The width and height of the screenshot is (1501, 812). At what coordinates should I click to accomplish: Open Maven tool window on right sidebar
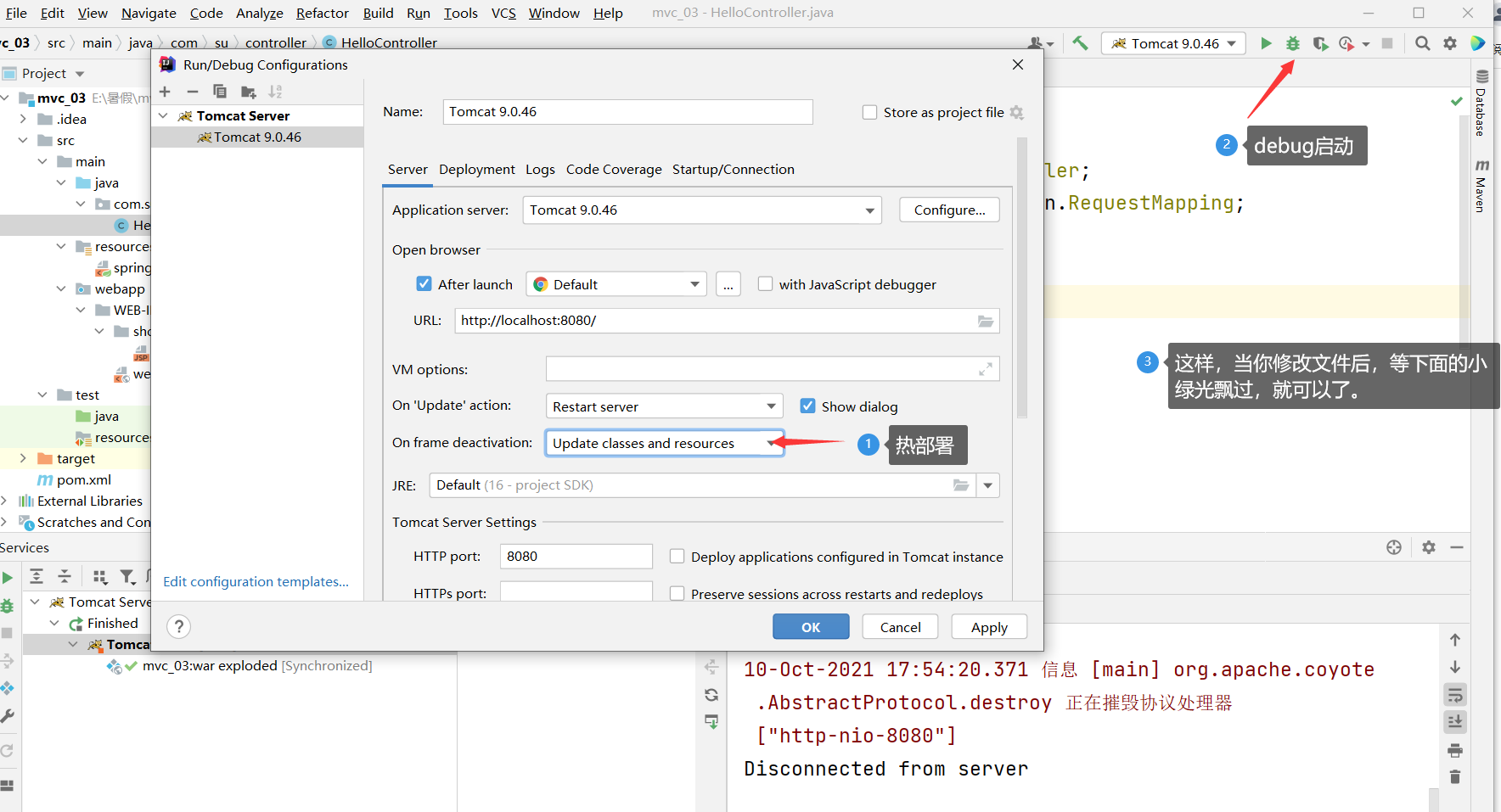click(x=1481, y=185)
